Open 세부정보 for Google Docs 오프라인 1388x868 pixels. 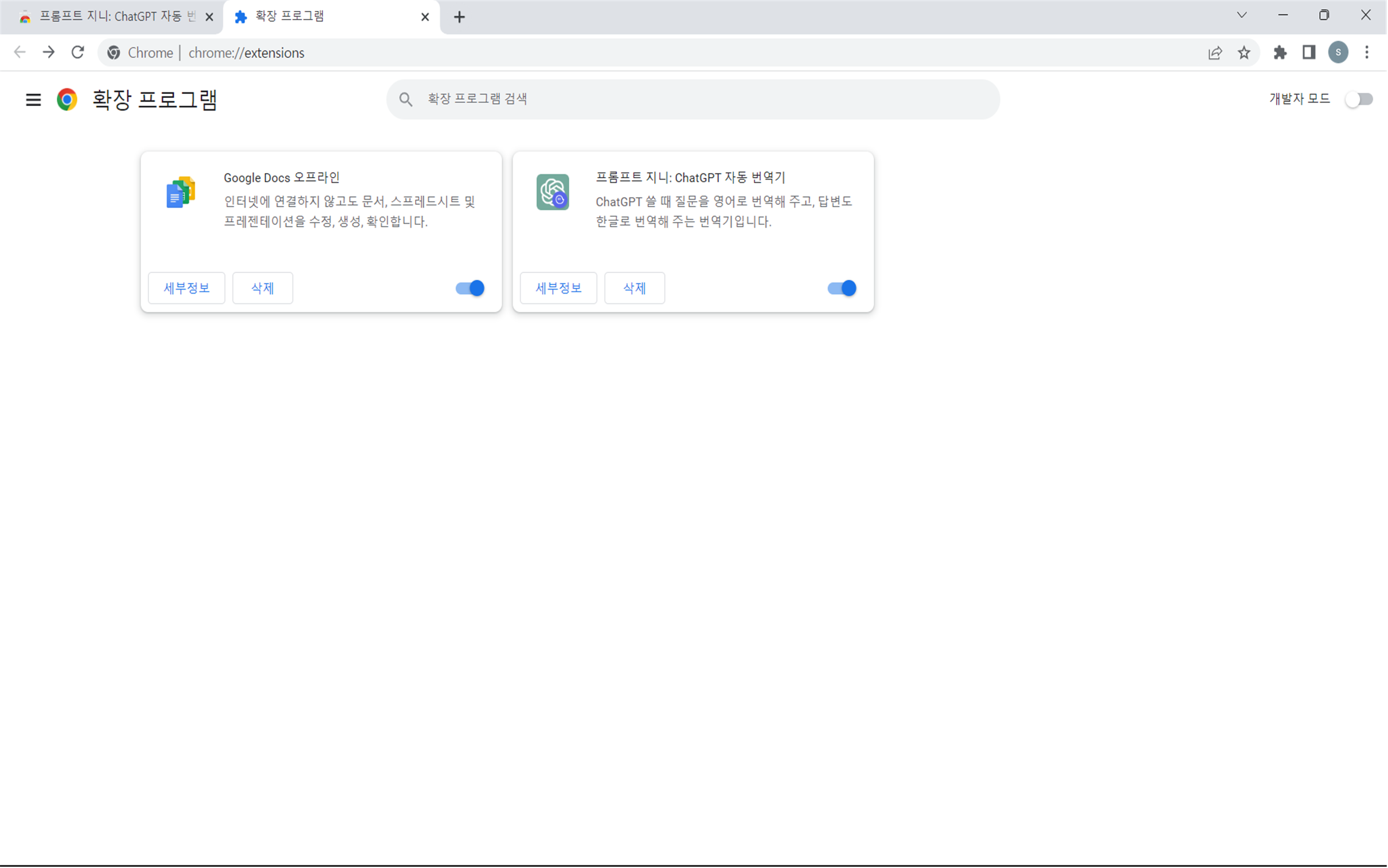click(186, 288)
